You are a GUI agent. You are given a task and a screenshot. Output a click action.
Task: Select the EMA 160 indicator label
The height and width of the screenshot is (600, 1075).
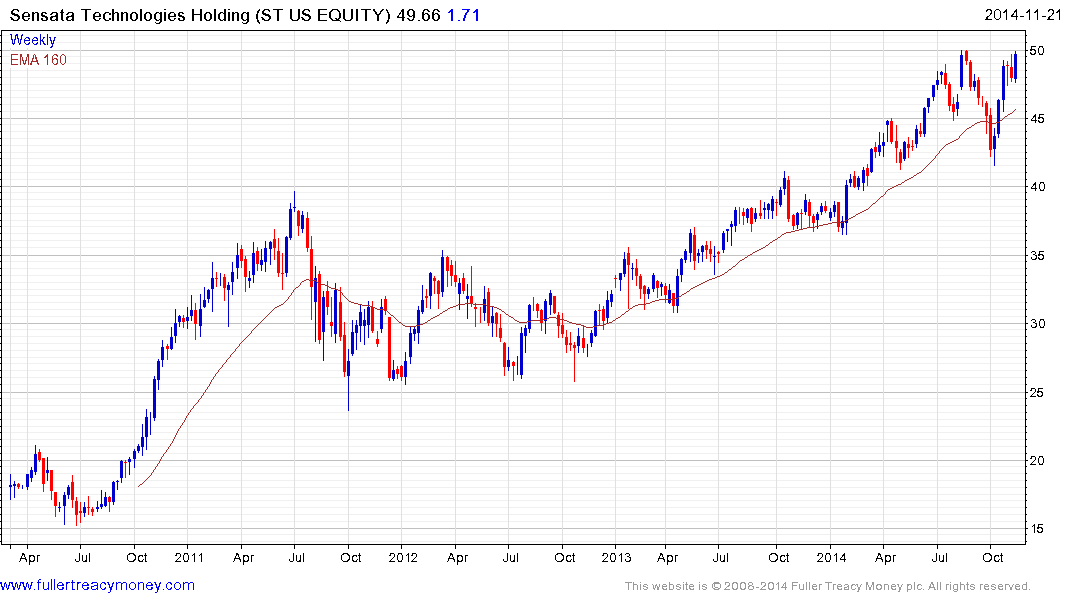[x=38, y=59]
